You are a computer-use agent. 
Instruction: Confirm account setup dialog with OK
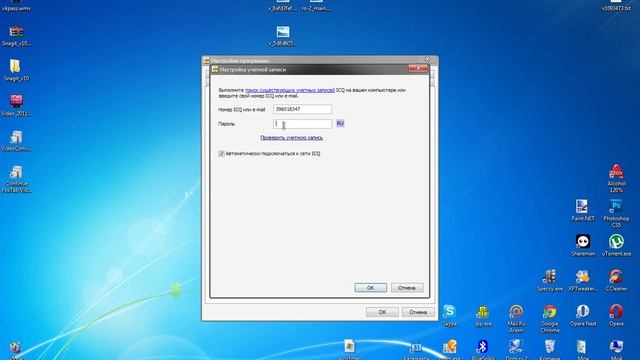pyautogui.click(x=371, y=288)
